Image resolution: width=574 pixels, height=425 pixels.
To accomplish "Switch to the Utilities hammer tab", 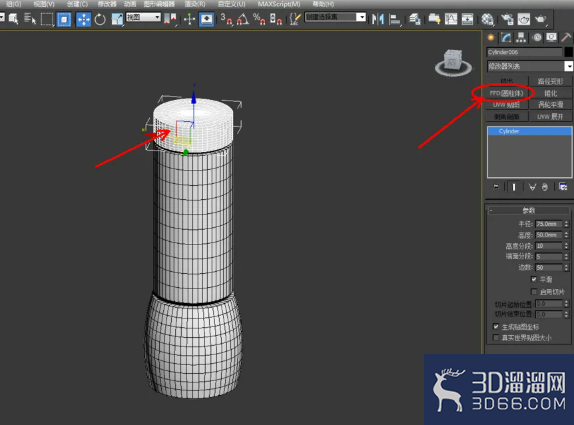I will pos(566,37).
